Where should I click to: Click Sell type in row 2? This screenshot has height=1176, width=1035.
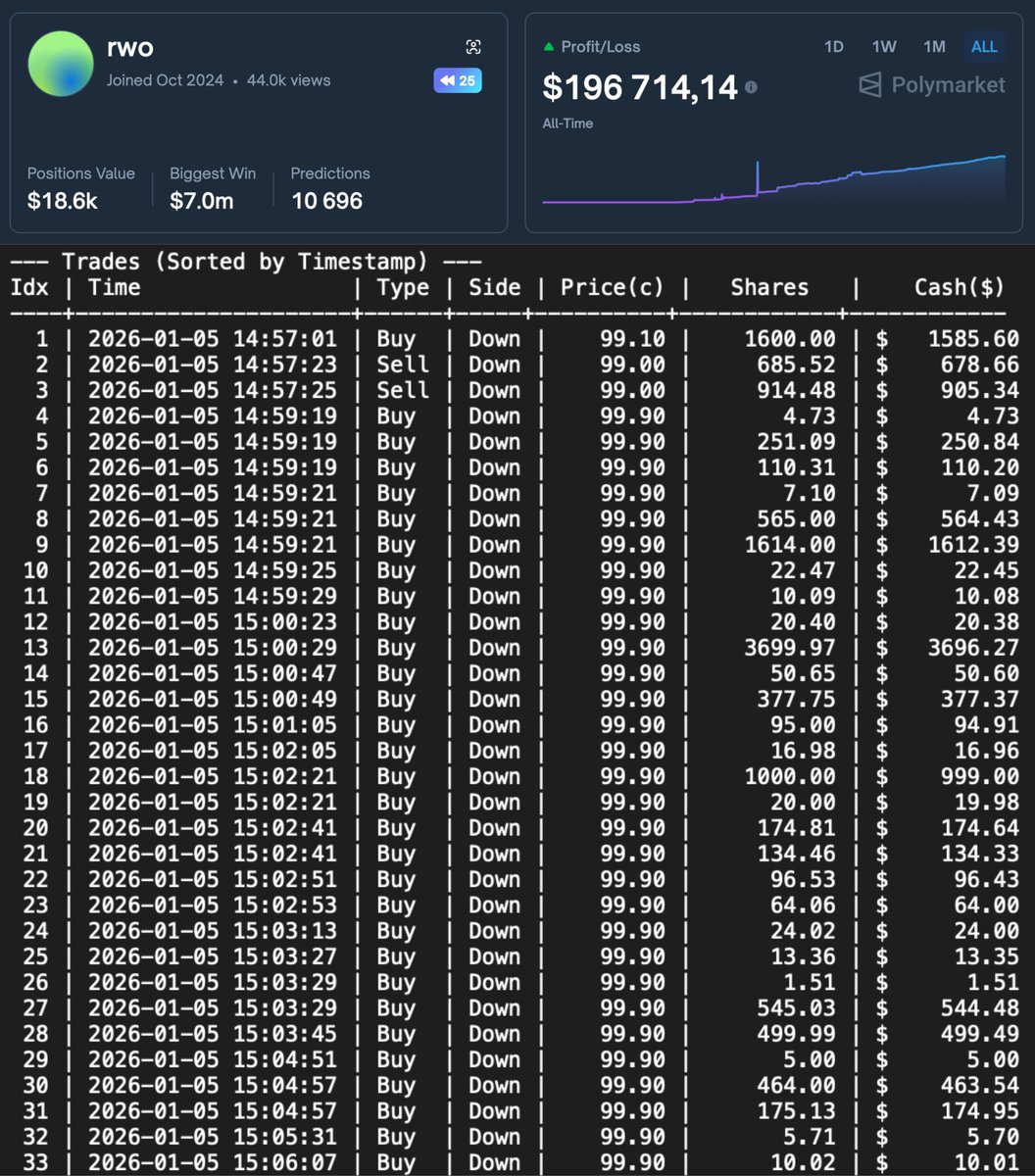pos(403,365)
